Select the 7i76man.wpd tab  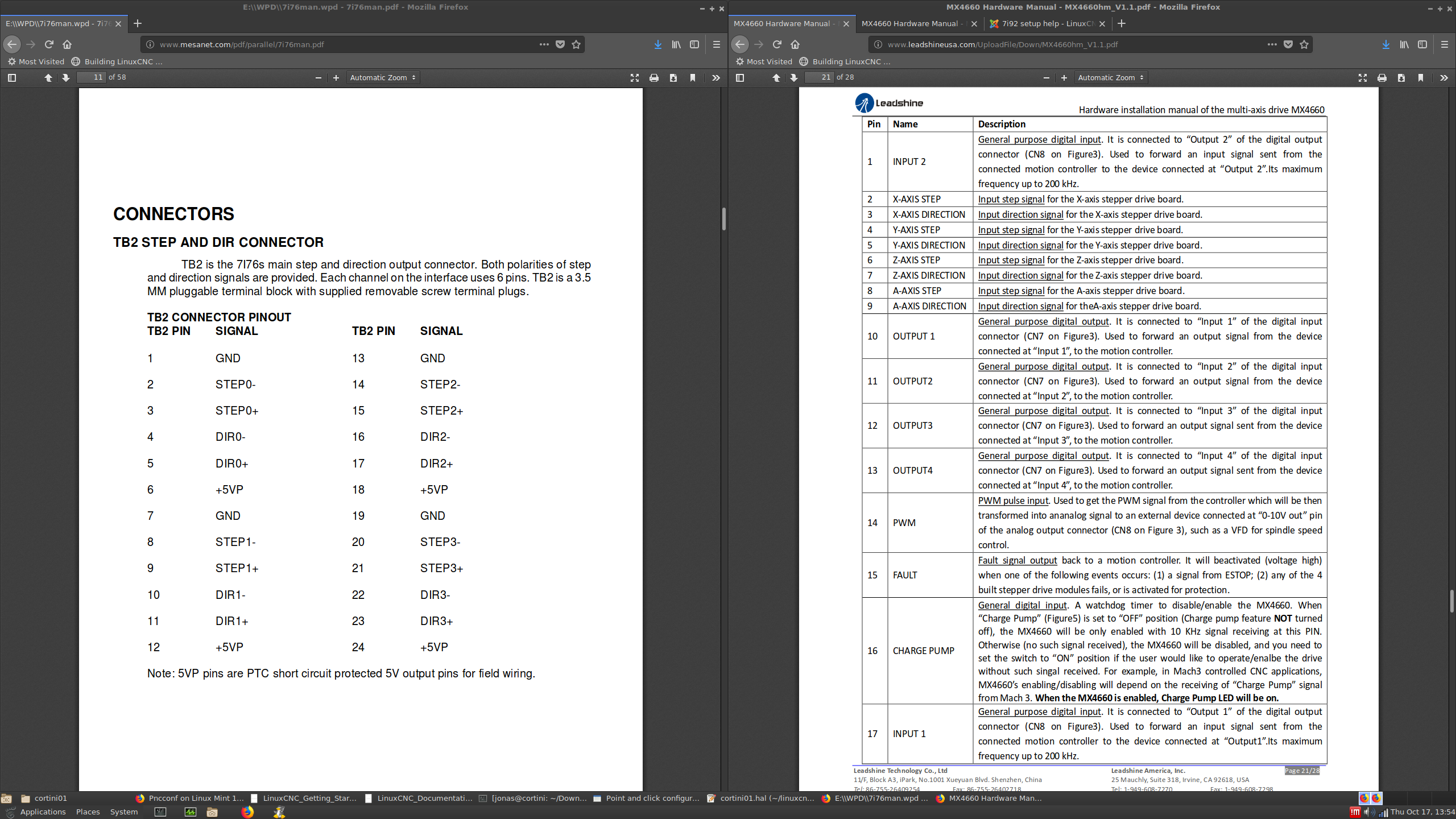click(64, 23)
